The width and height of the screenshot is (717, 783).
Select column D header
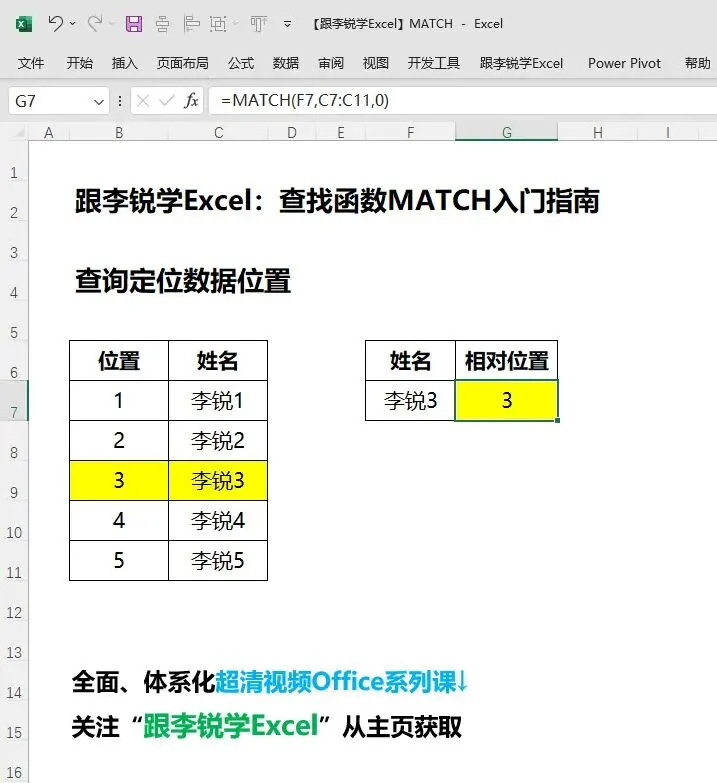click(x=292, y=133)
